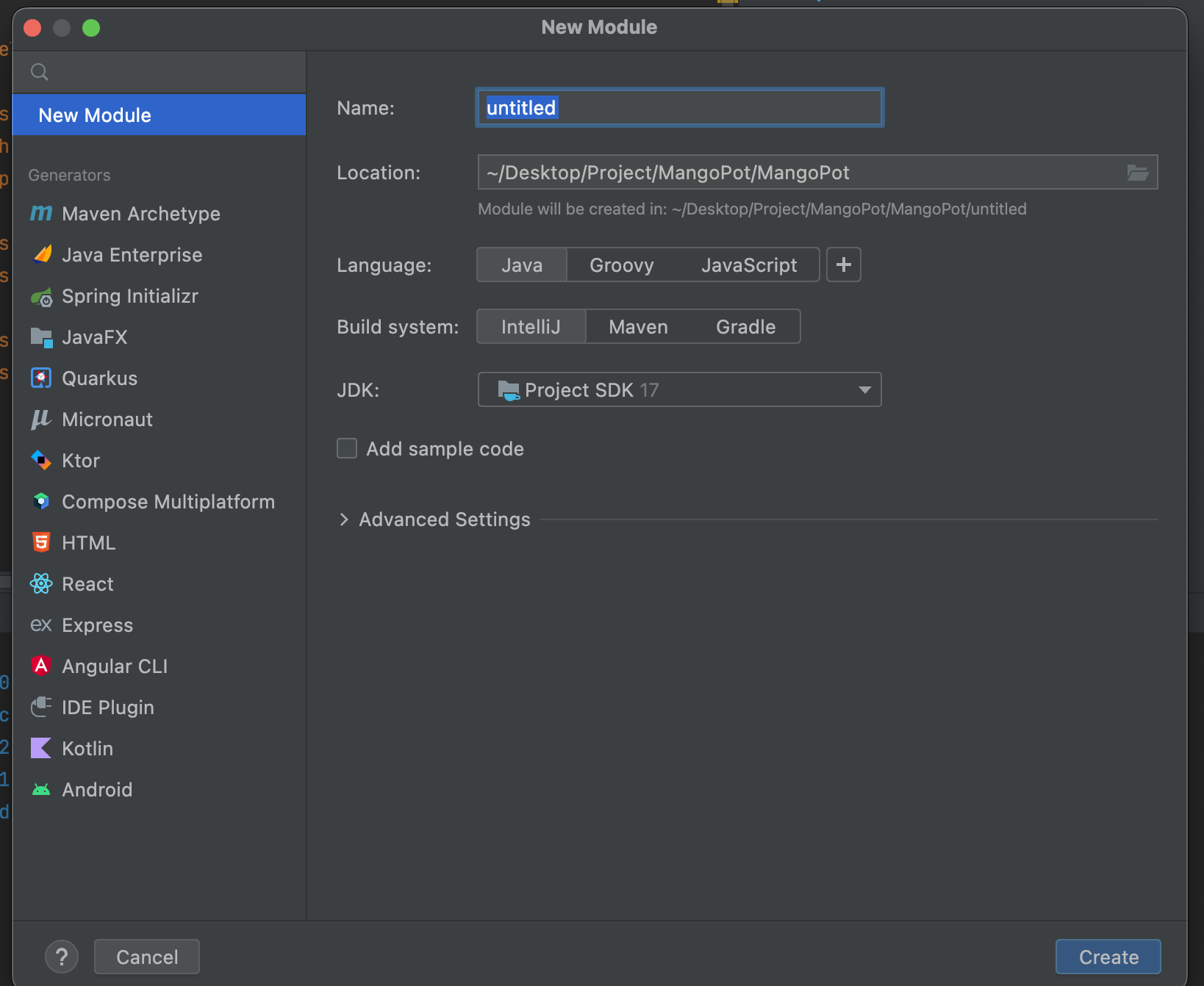
Task: Select the HTML generator label
Action: tap(89, 543)
